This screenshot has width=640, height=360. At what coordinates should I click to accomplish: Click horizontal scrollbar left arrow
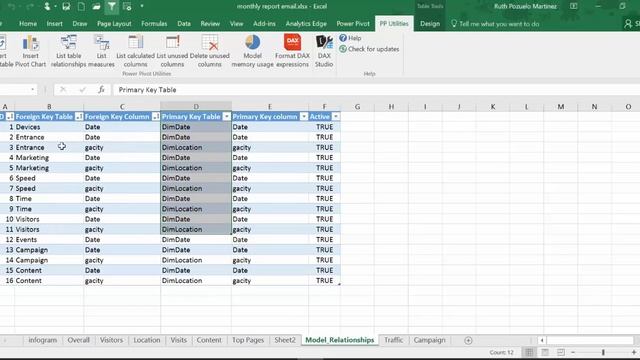click(x=542, y=340)
